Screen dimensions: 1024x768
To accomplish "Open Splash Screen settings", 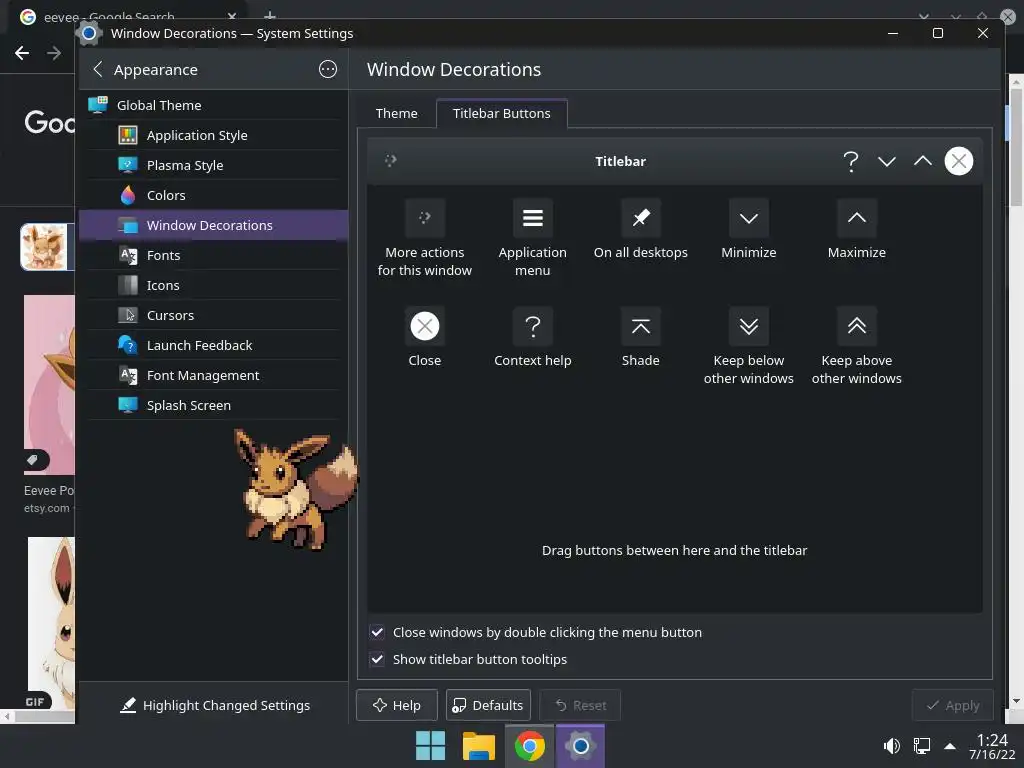I will (214, 406).
